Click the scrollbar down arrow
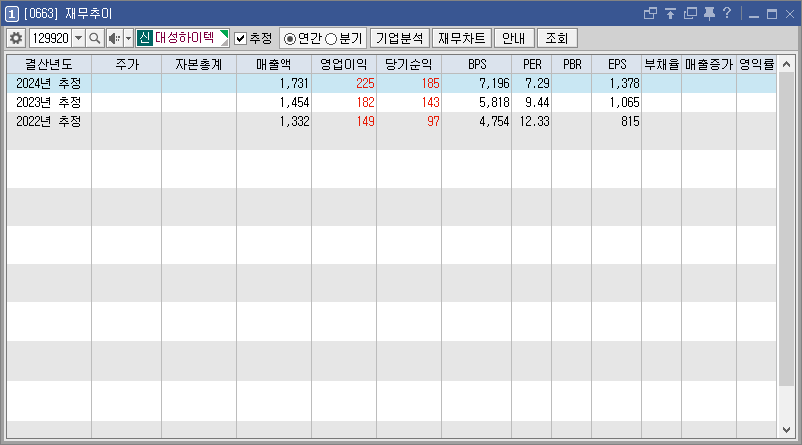This screenshot has width=802, height=445. 787,430
